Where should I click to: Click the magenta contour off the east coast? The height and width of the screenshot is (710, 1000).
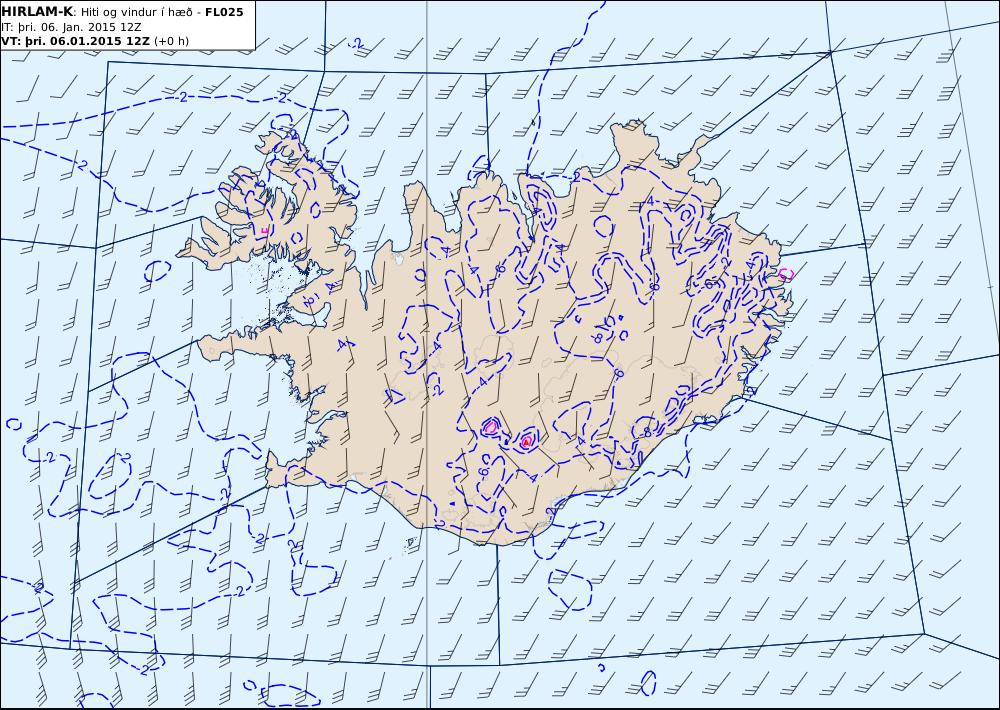(786, 274)
